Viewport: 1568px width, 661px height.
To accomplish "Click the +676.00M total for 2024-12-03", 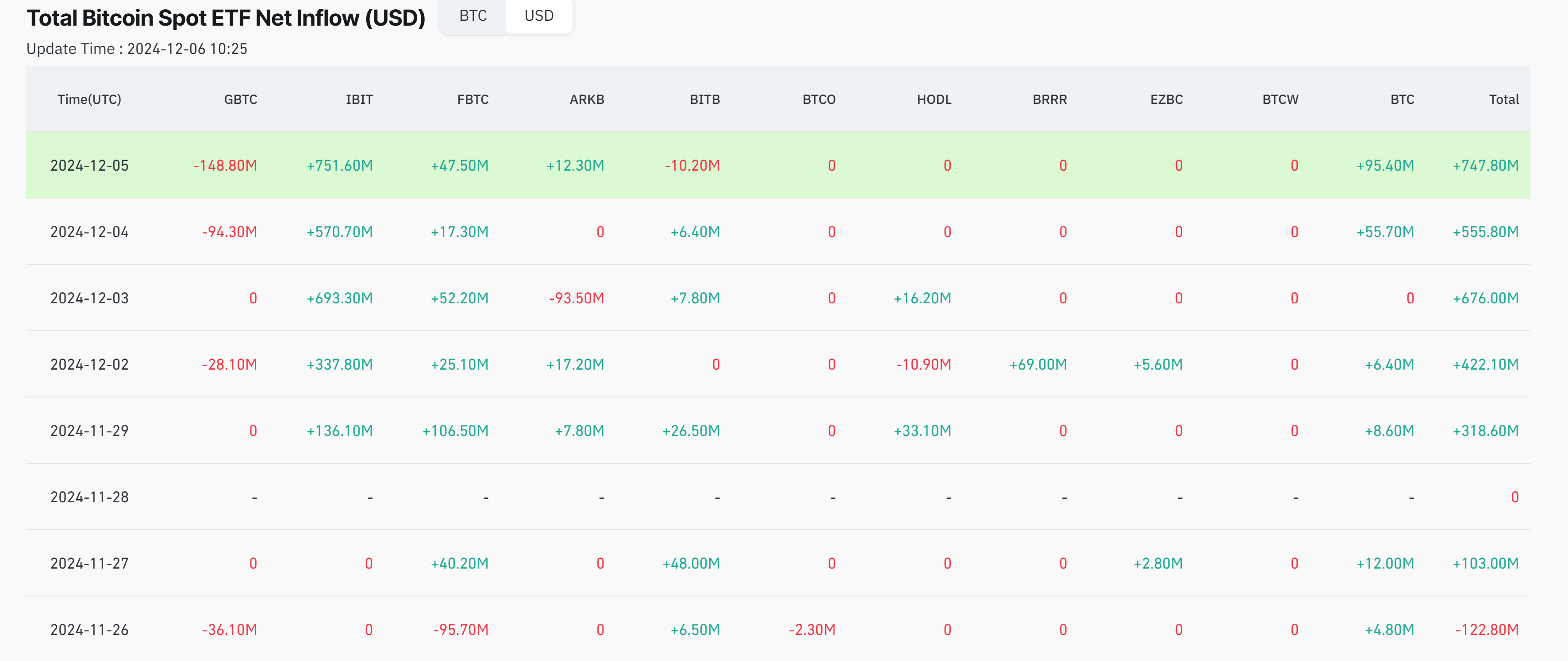I will pyautogui.click(x=1485, y=298).
